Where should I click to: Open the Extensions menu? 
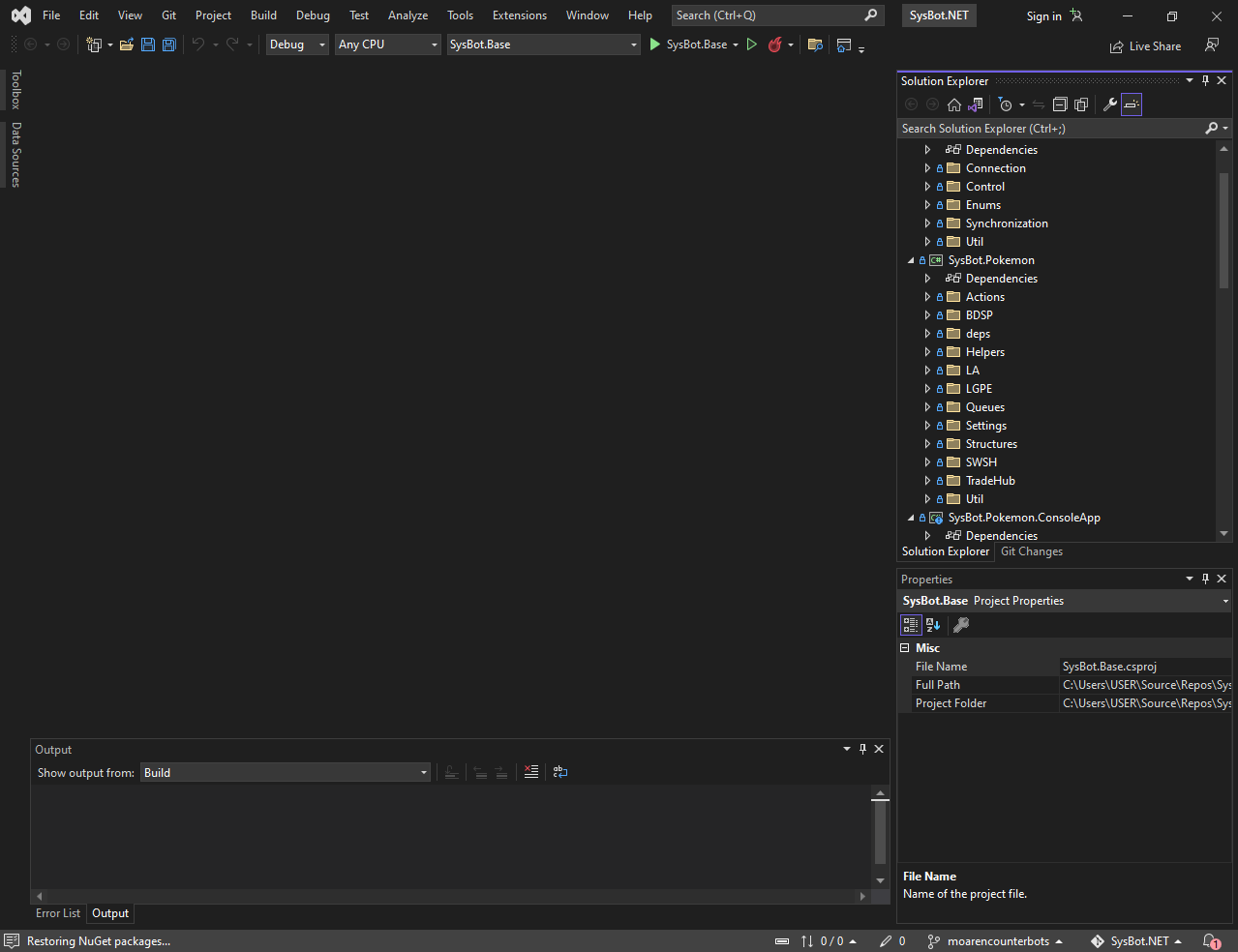(x=520, y=15)
